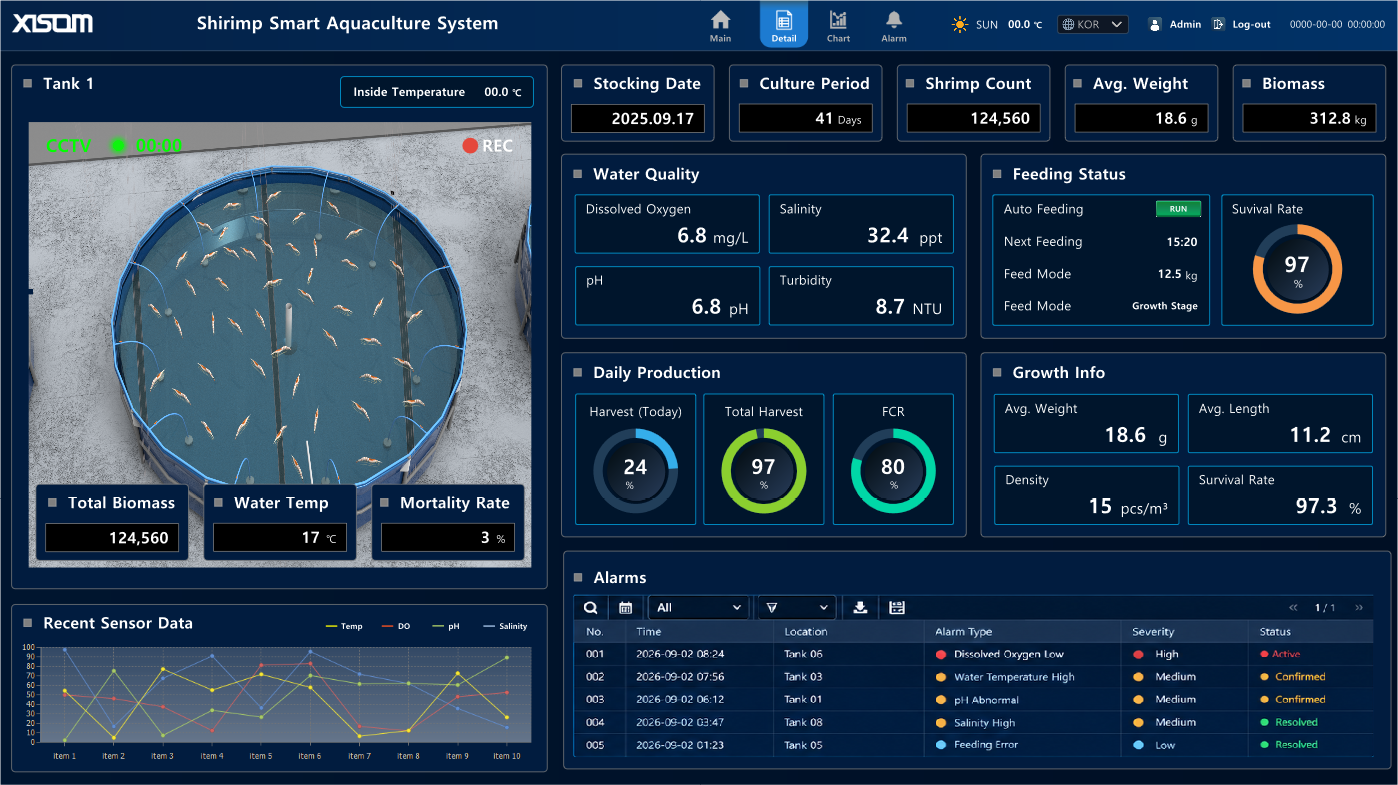Click the Tank 1 CCTV video feed
The image size is (1398, 785).
pyautogui.click(x=280, y=344)
